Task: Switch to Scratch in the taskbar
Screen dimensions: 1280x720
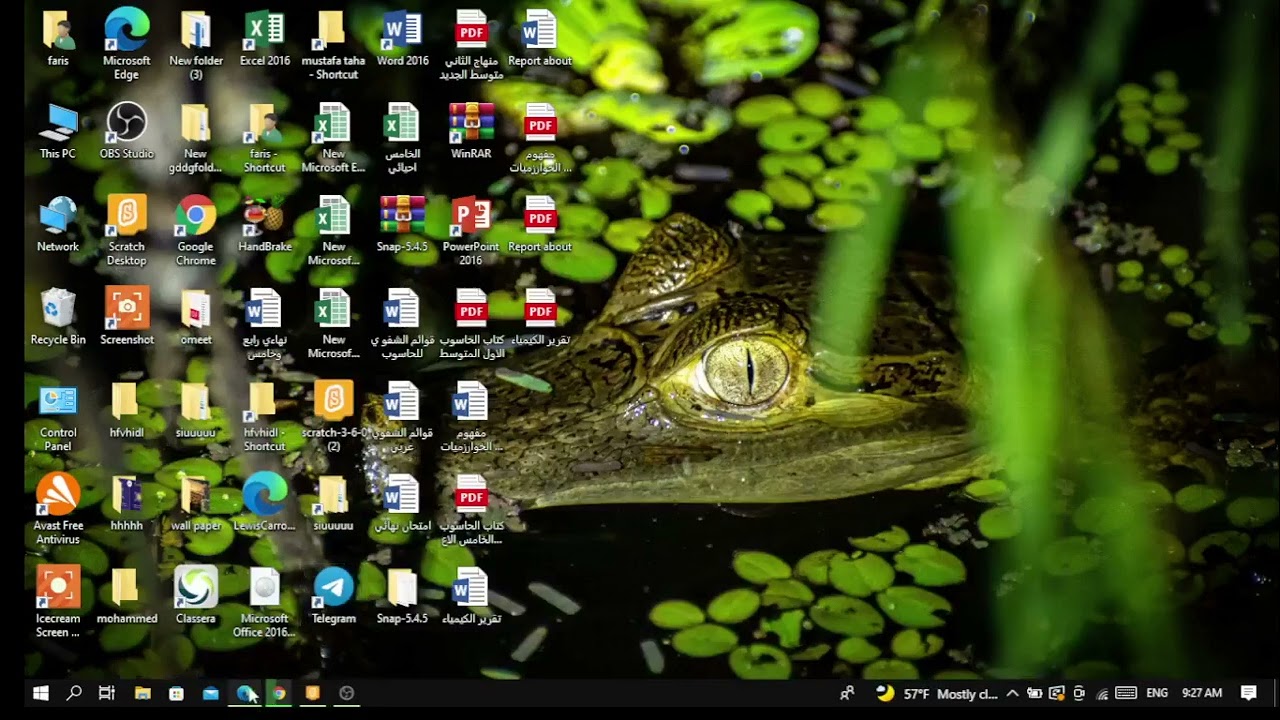Action: (x=313, y=693)
